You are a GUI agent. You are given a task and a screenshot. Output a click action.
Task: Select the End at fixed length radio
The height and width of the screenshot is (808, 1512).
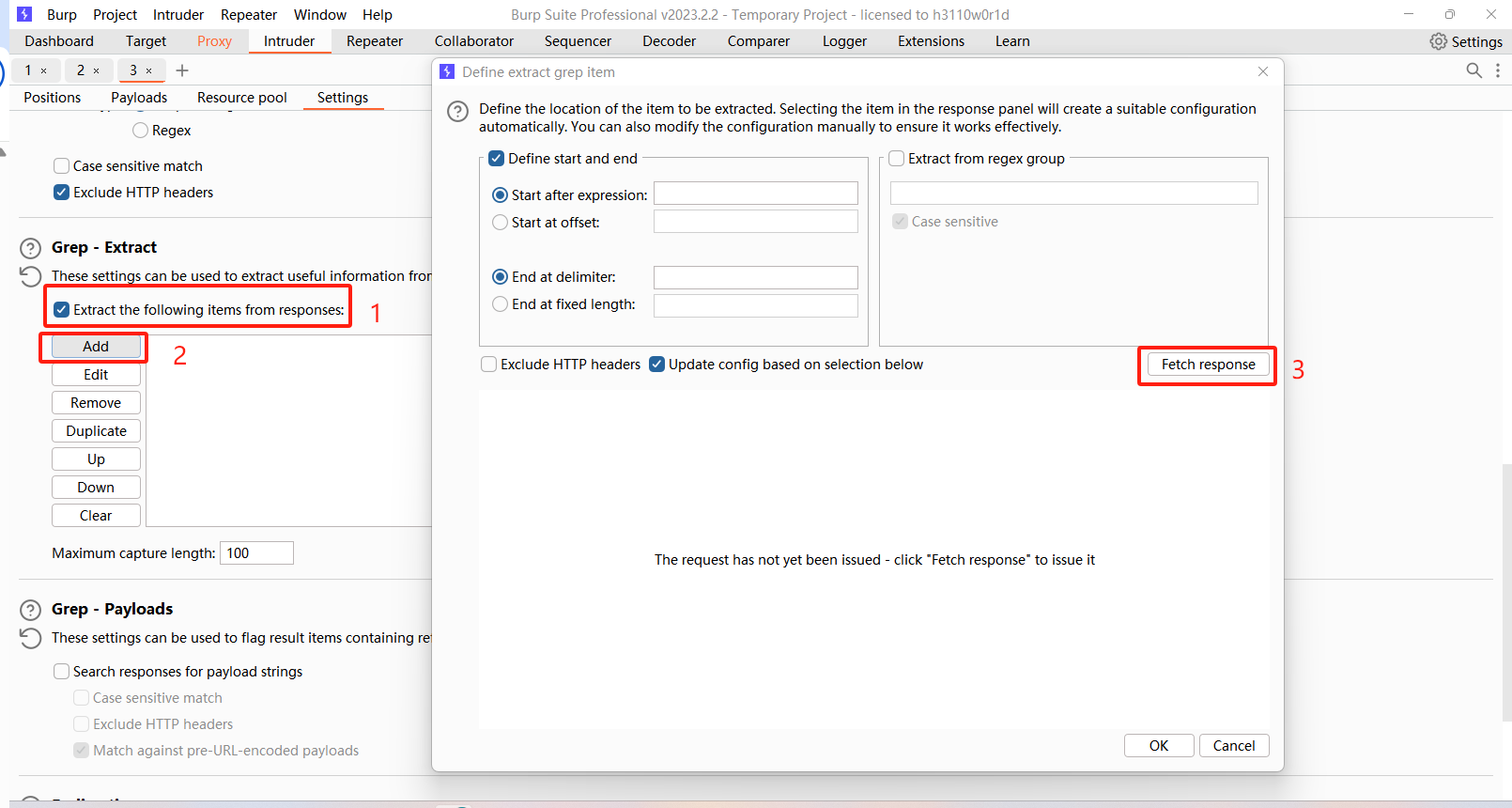(501, 304)
